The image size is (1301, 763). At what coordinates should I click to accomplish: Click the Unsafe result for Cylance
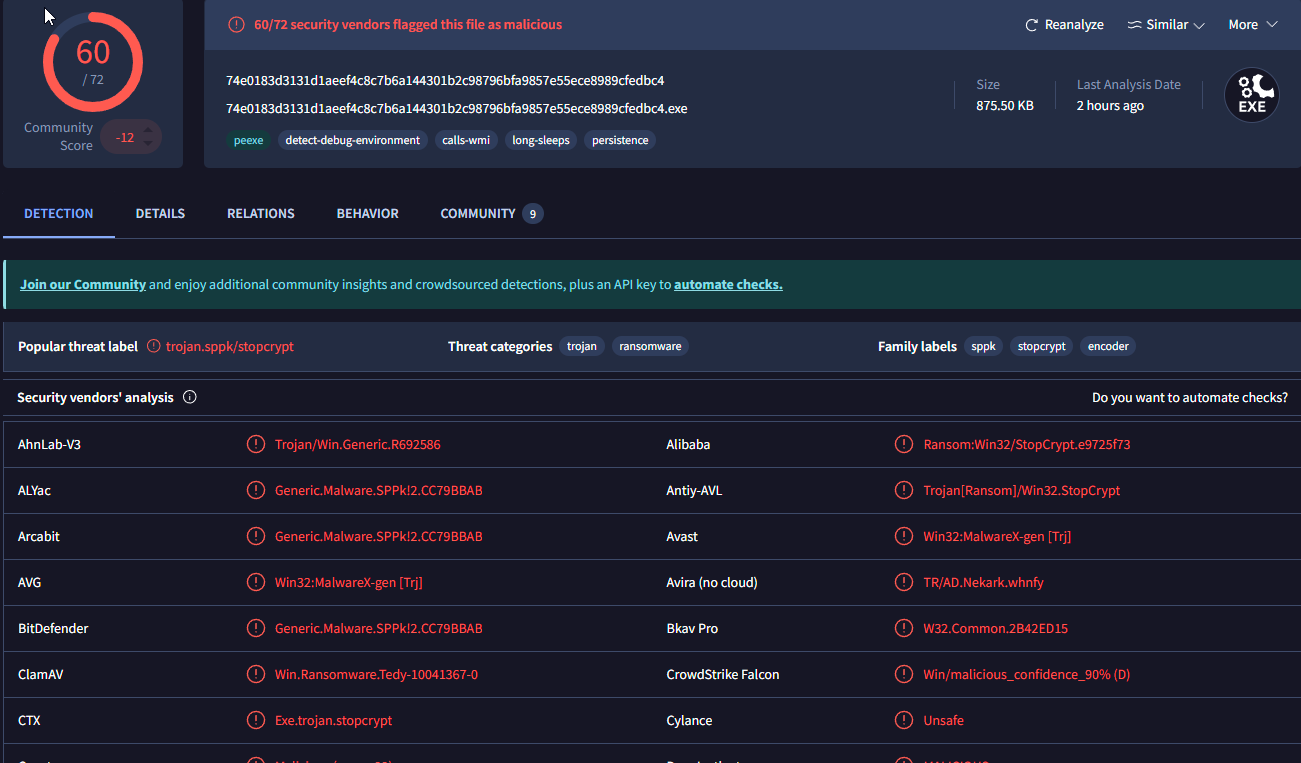(944, 720)
